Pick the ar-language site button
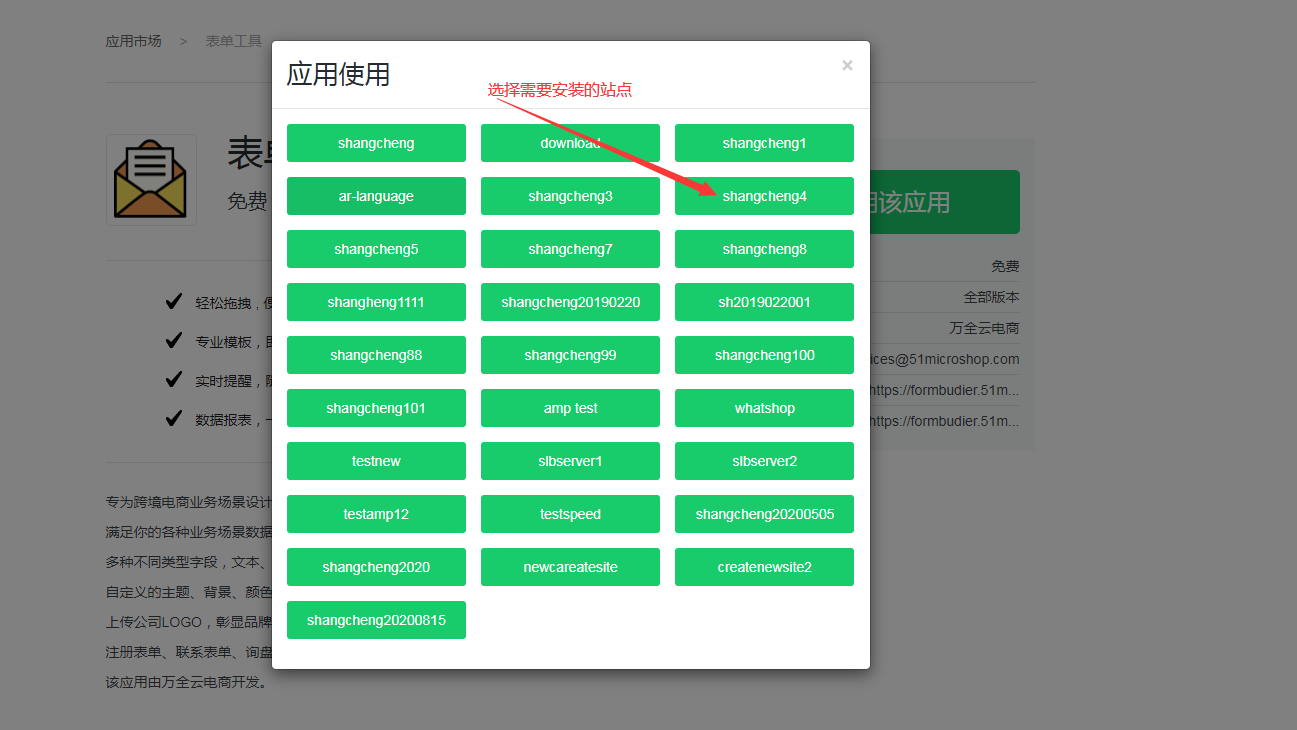Screen dimensions: 1297x730 coord(376,196)
